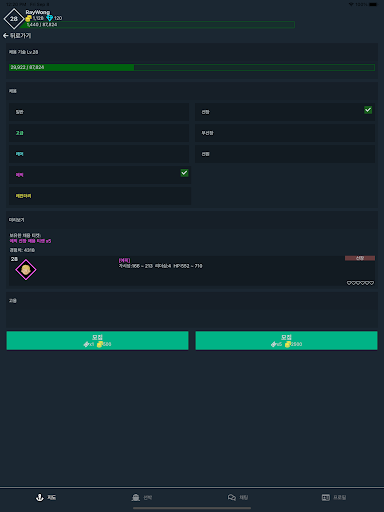Tap the player XP bar showing 87,824
Screen dimensions: 384x512
157,25
